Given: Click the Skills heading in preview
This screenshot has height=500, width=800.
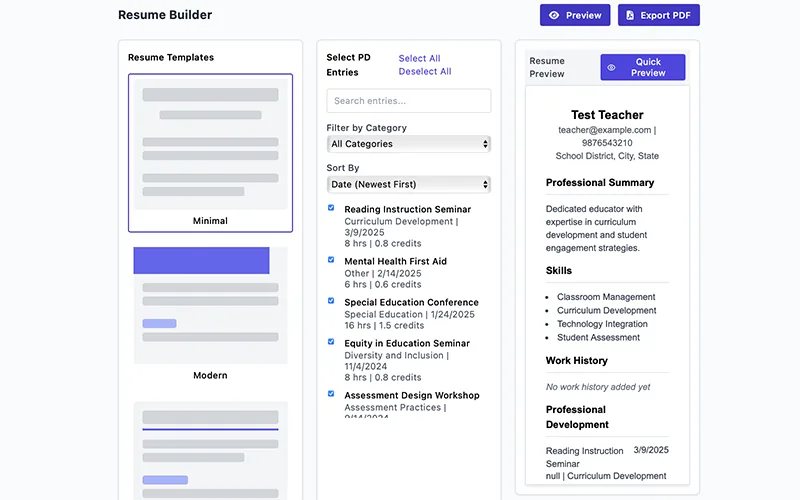Looking at the screenshot, I should (559, 271).
